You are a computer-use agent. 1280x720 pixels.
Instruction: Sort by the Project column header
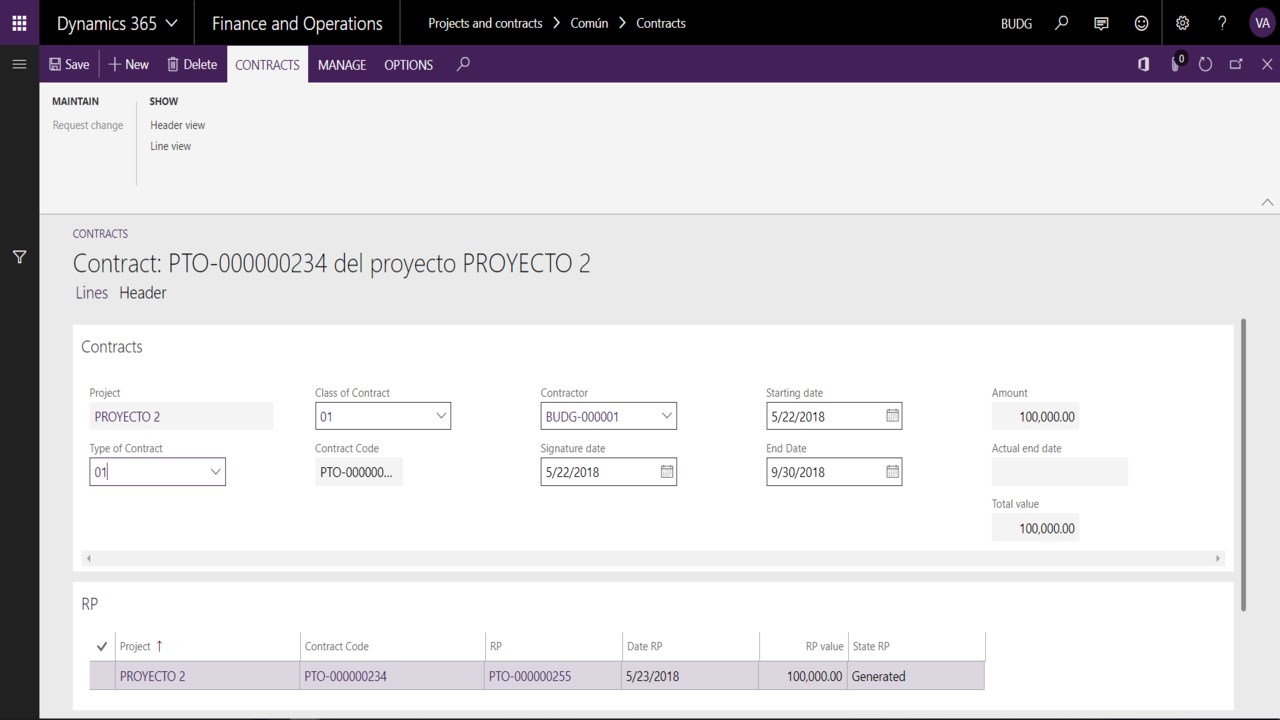tap(208, 646)
